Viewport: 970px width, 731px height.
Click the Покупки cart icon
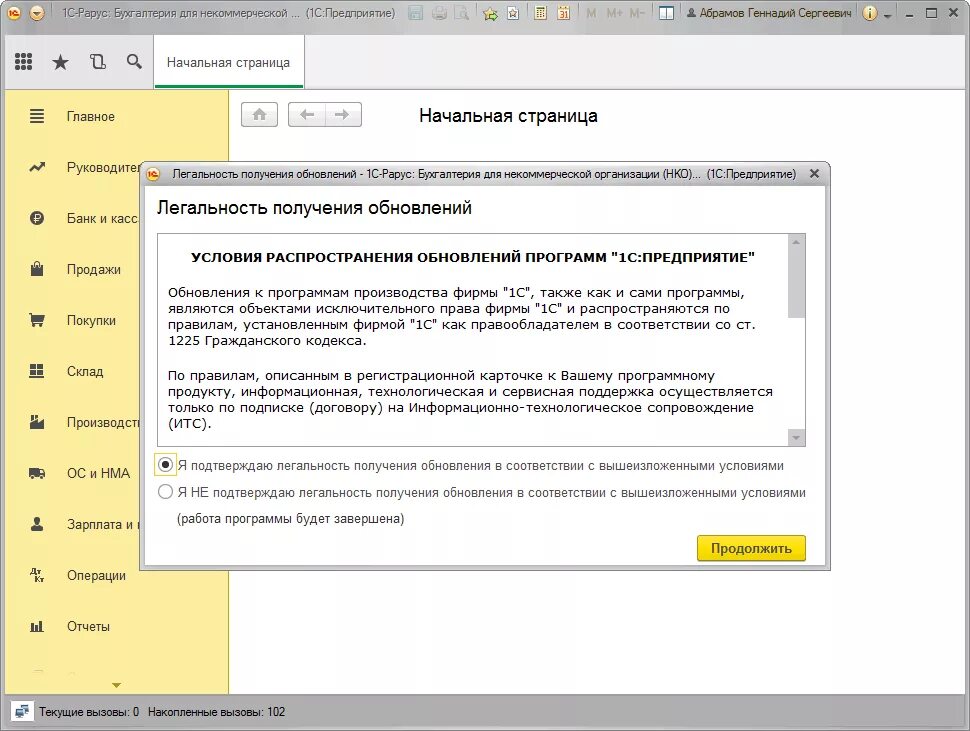[x=37, y=320]
